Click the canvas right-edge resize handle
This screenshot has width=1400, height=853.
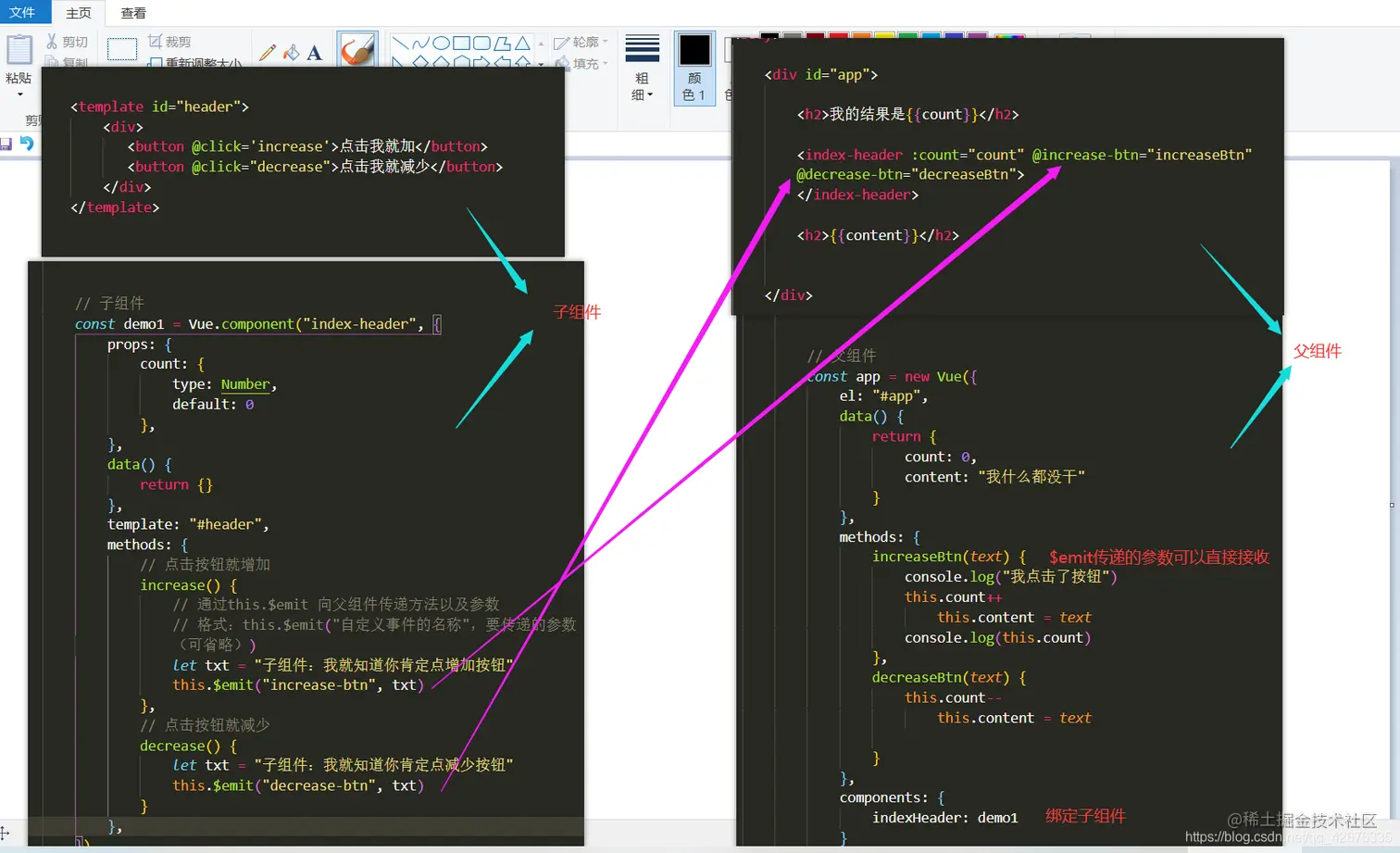coord(1392,505)
